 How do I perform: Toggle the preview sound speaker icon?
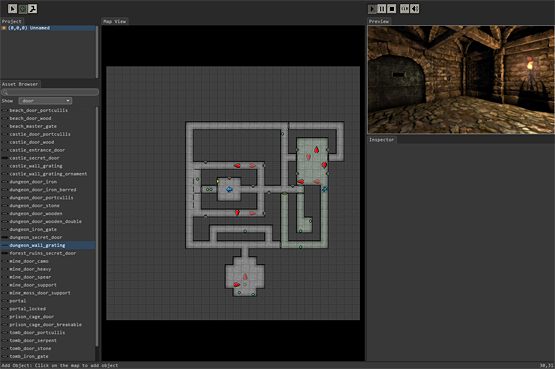414,8
